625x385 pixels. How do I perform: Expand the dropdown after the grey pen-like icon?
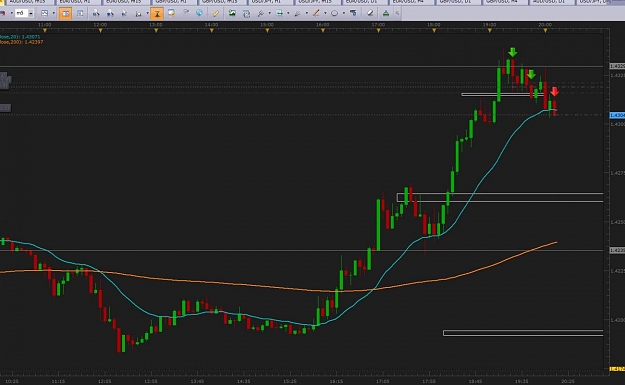[x=307, y=13]
